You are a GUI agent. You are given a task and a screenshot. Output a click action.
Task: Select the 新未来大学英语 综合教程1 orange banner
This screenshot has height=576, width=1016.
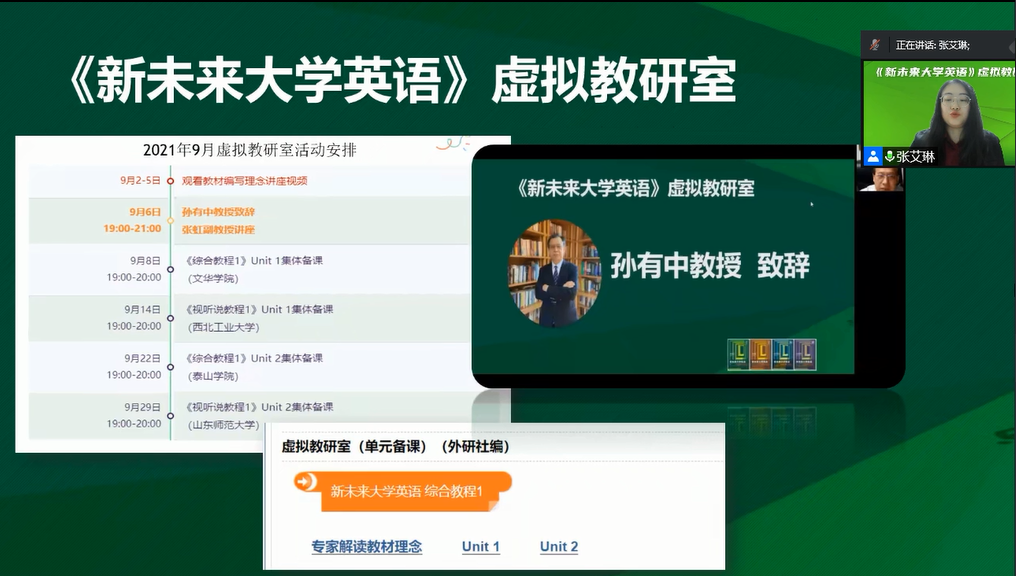coord(404,490)
